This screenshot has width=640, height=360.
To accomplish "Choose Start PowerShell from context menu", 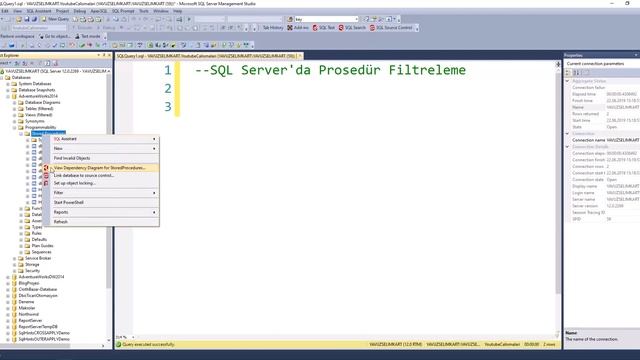I will 104,202.
